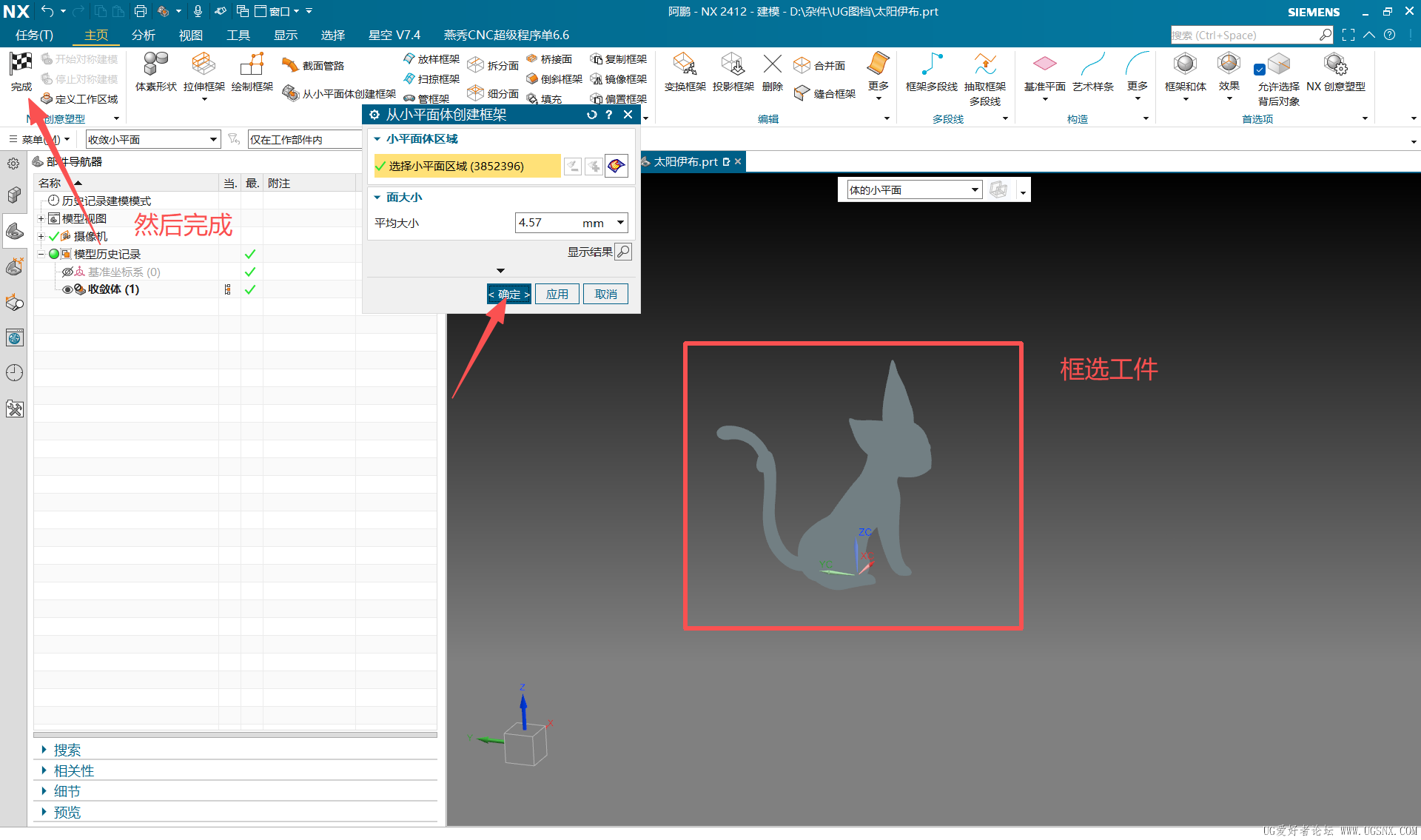1421x840 pixels.
Task: Select the 艺术样条 studio spline tool
Action: pos(1092,72)
